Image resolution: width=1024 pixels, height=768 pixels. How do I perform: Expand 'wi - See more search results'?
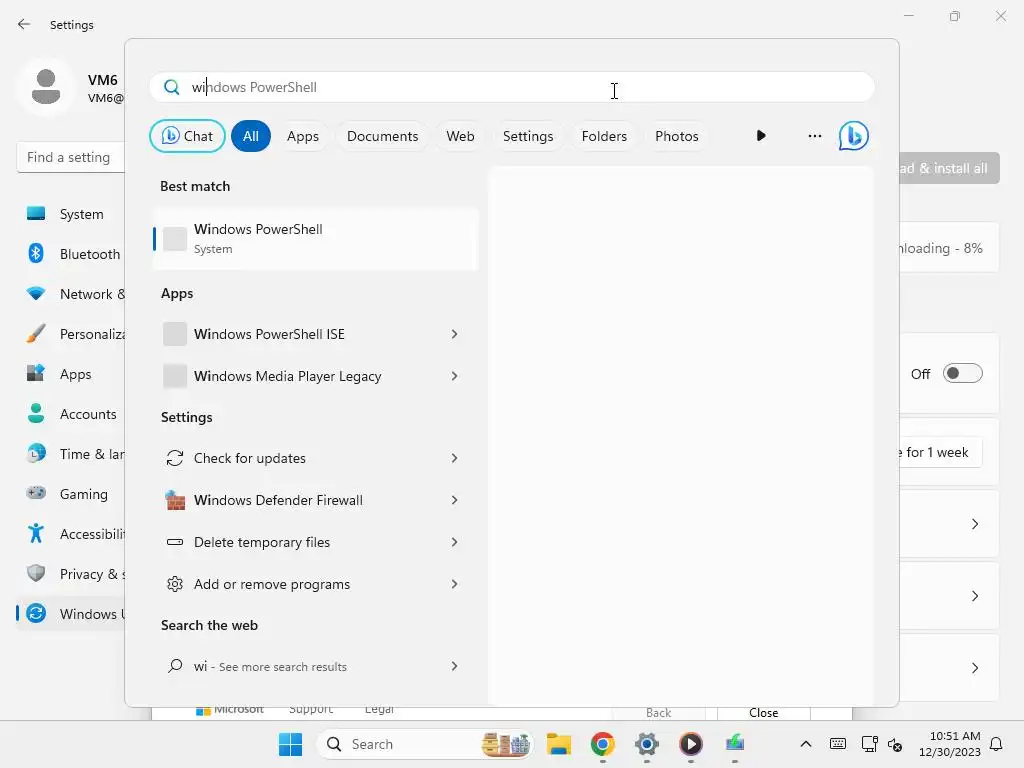454,666
